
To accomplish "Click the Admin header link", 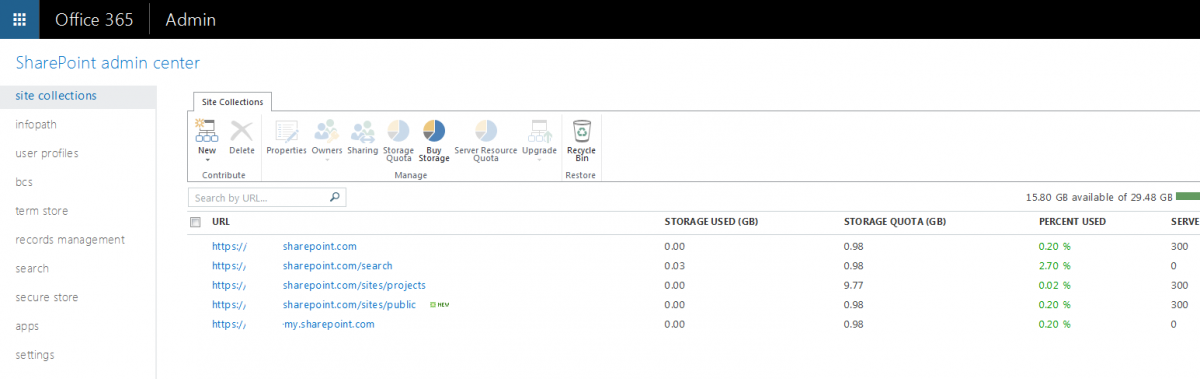I will pos(190,19).
